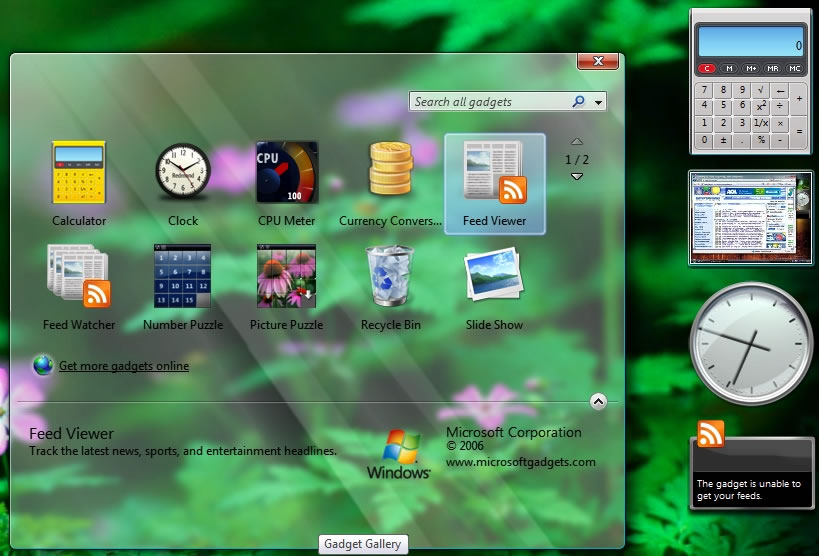The width and height of the screenshot is (819, 556).
Task: Click the percent key on calculator gadget
Action: tap(761, 140)
